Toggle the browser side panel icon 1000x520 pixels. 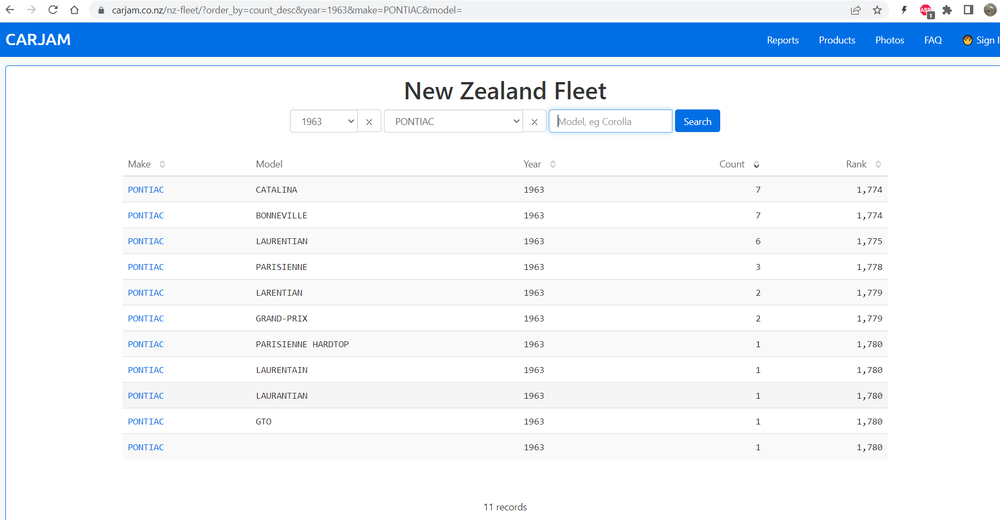click(968, 10)
